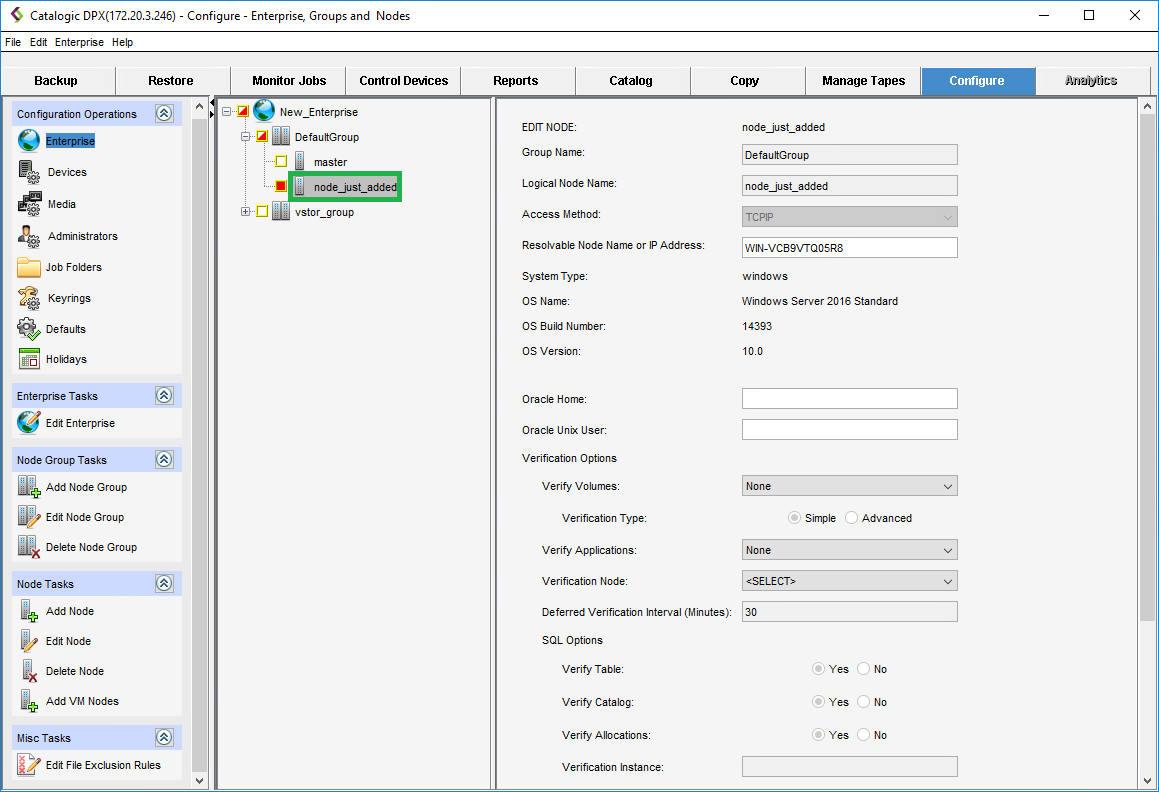Open the Enterprise menu in menu bar
The height and width of the screenshot is (792, 1159).
coord(79,42)
